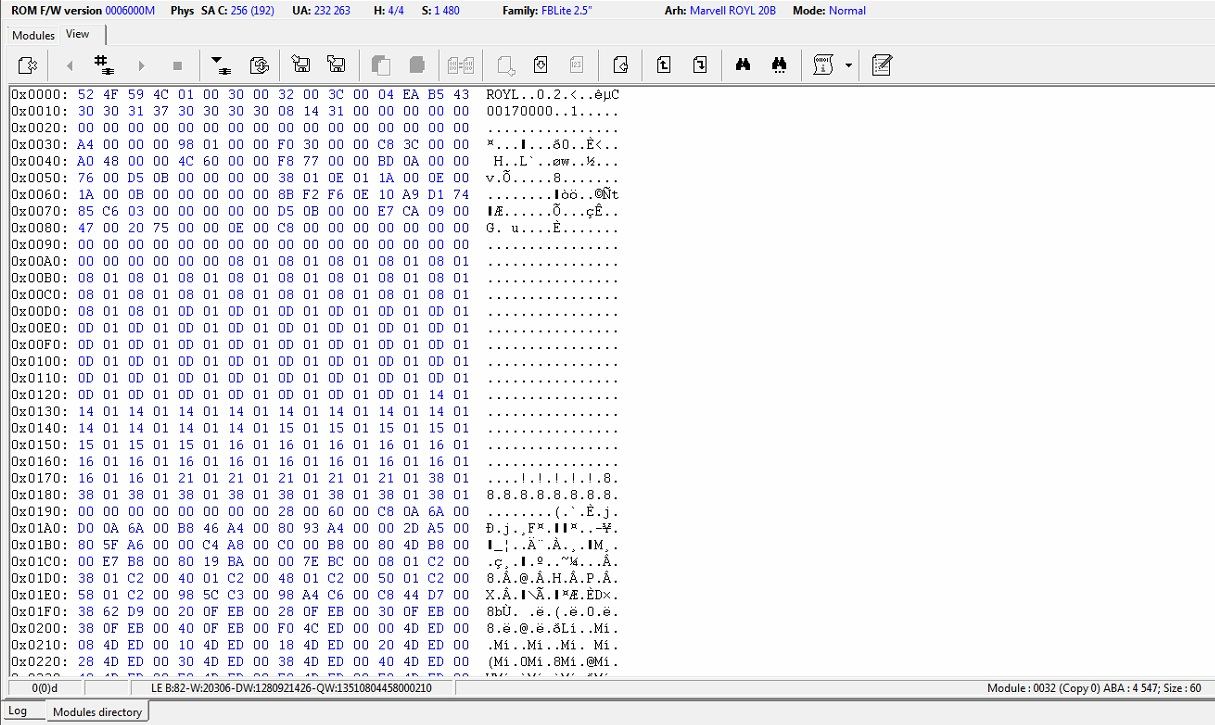The height and width of the screenshot is (725, 1215).
Task: Click the UA value 232 263
Action: pos(331,11)
